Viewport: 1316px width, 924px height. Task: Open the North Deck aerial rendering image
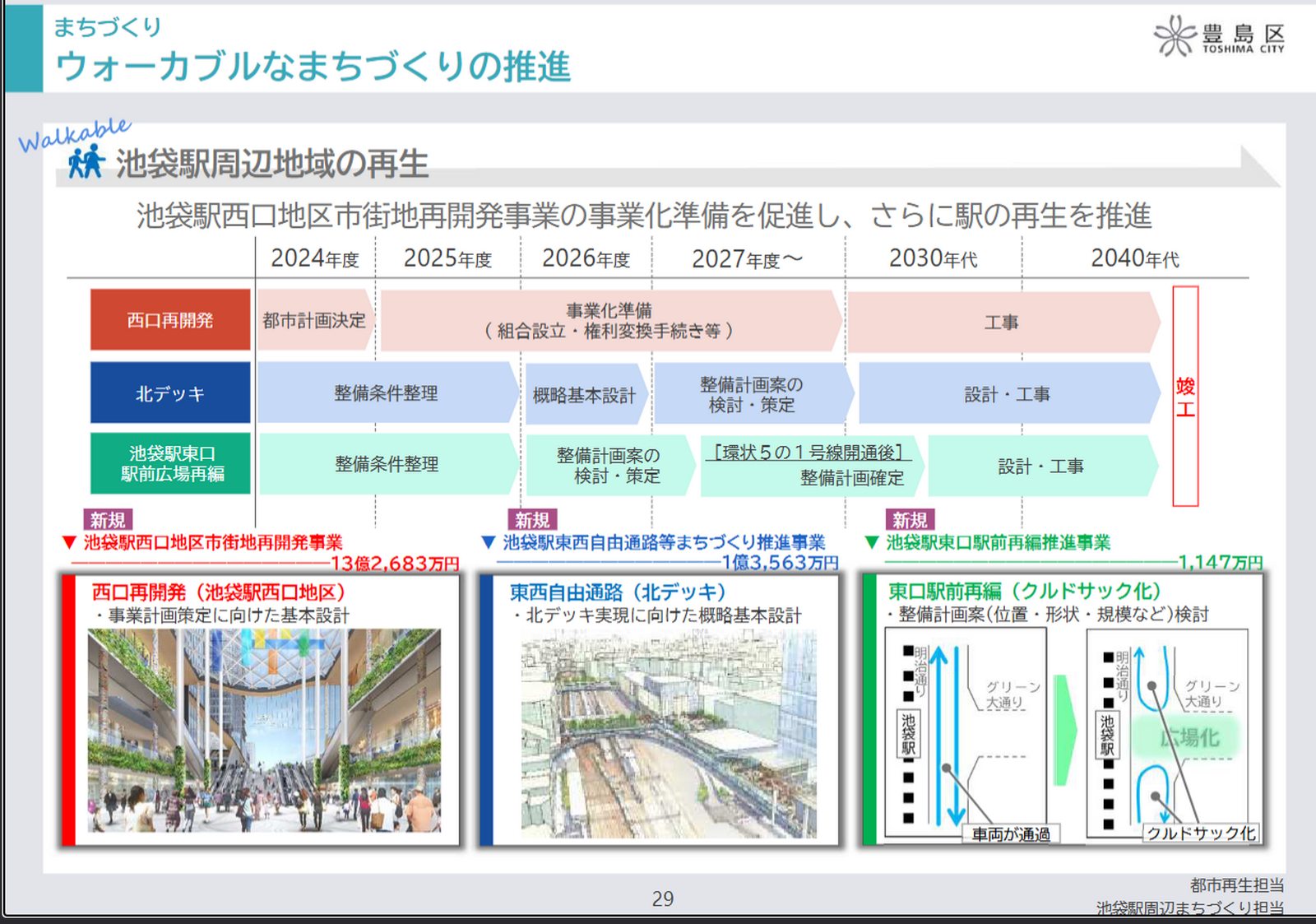[669, 734]
